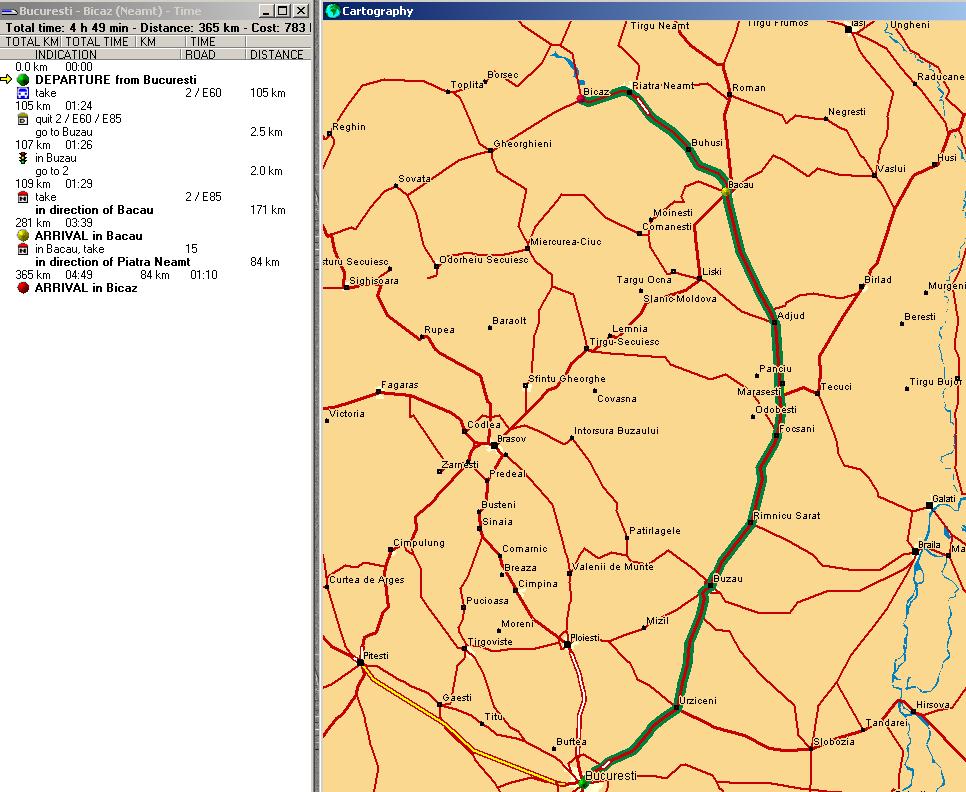Click the TOTAL TIME column header
The height and width of the screenshot is (792, 966).
[x=97, y=42]
